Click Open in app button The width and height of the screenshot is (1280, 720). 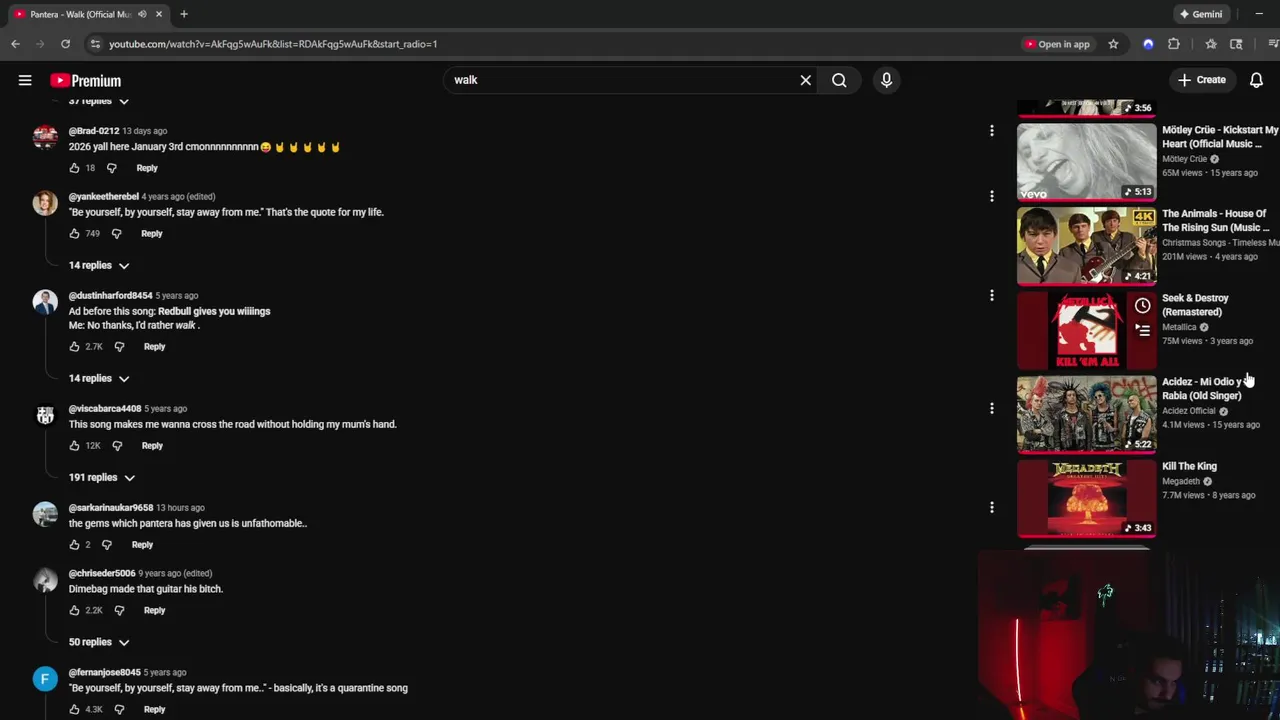tap(1057, 44)
